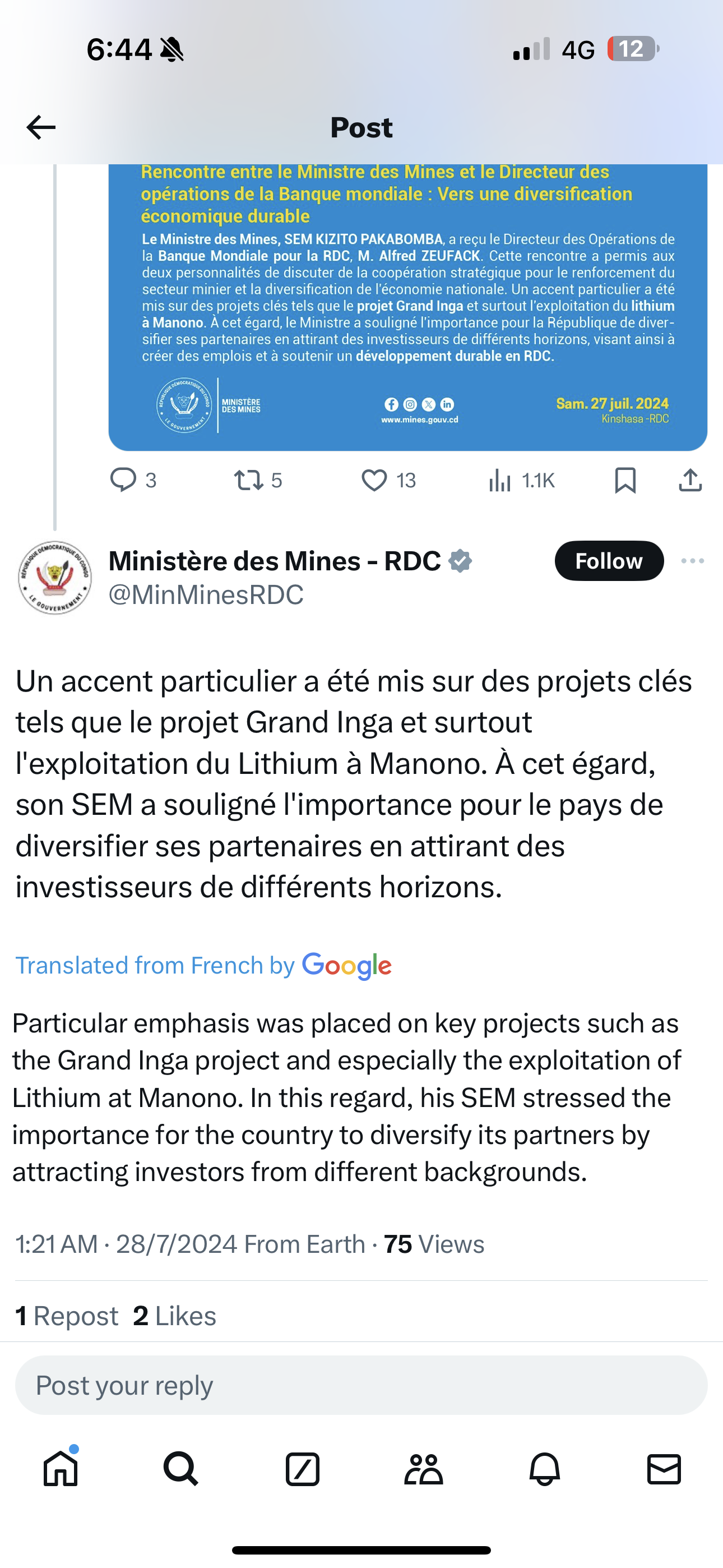The width and height of the screenshot is (723, 1568).
Task: View the 2 Likes list
Action: click(175, 1316)
